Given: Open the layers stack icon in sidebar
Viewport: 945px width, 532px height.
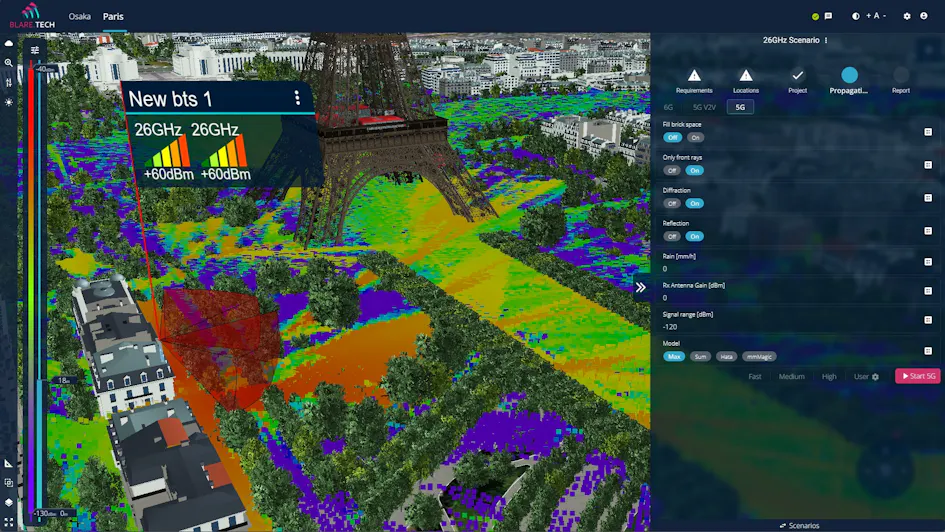Looking at the screenshot, I should point(8,502).
